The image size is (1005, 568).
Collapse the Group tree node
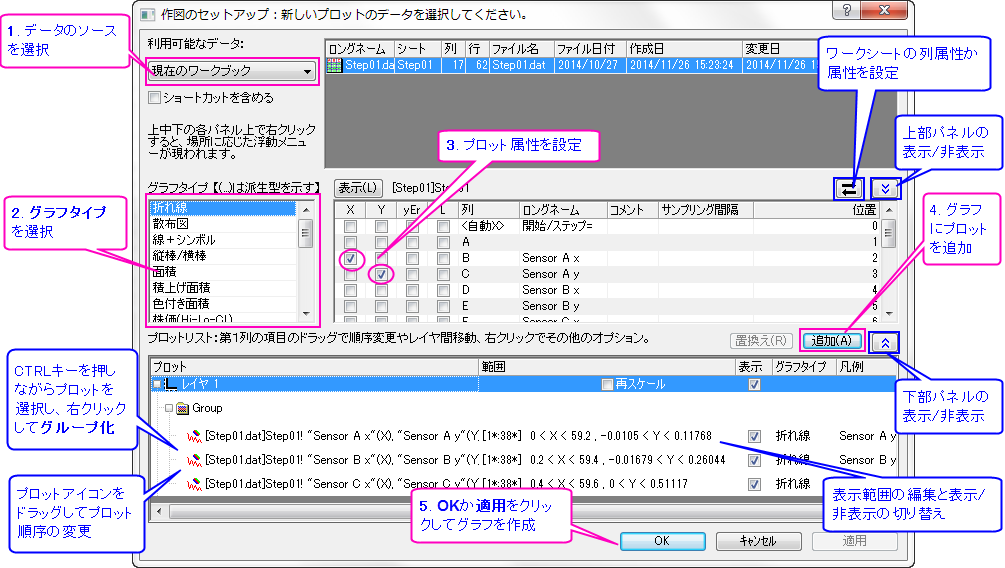coord(169,408)
